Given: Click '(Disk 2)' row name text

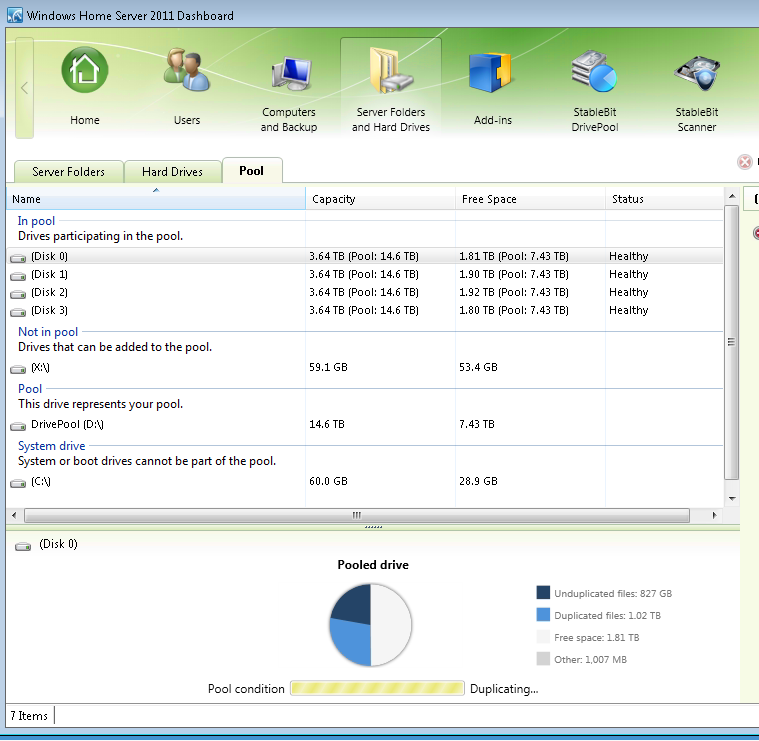Looking at the screenshot, I should coord(49,292).
